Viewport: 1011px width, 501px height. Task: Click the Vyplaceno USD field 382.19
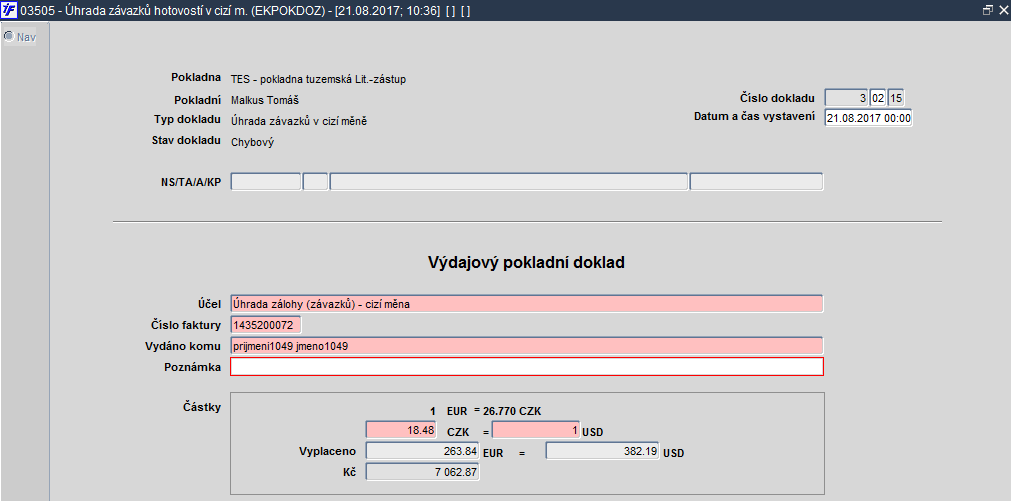click(x=602, y=451)
